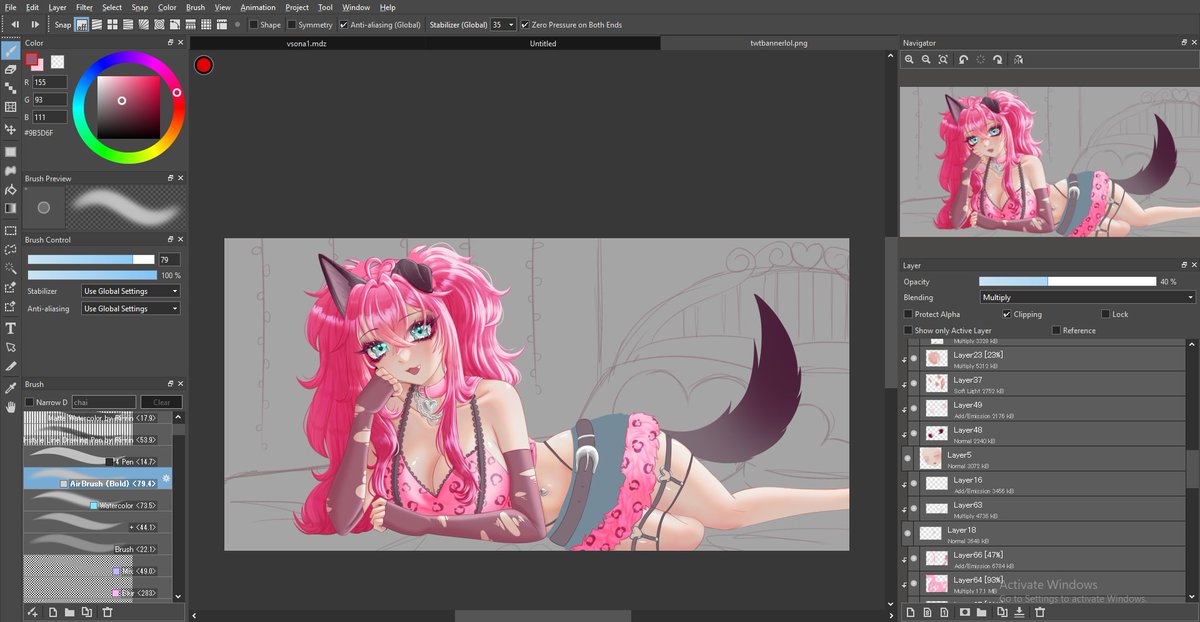Screen dimensions: 1200x622
Task: Open the Blending mode Multiply dropdown
Action: pyautogui.click(x=1087, y=297)
